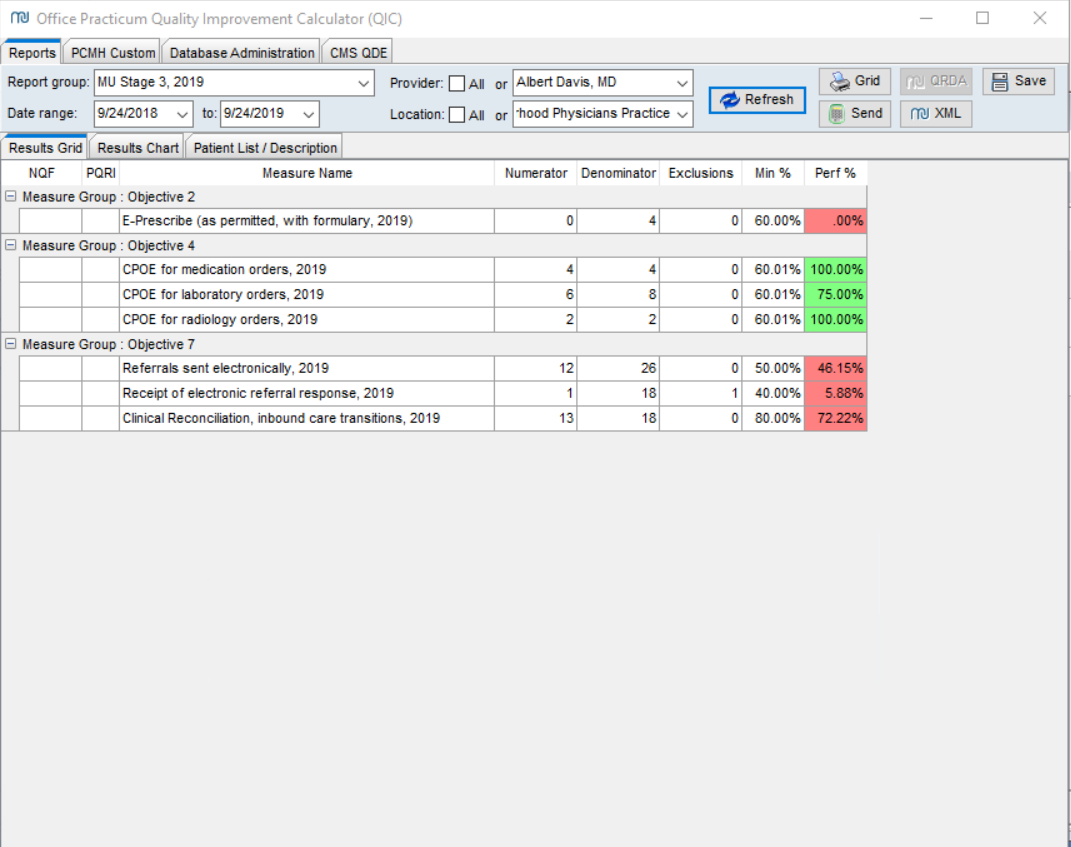Collapse Measure Group Objective 4
Viewport: 1071px width, 847px height.
(10, 245)
